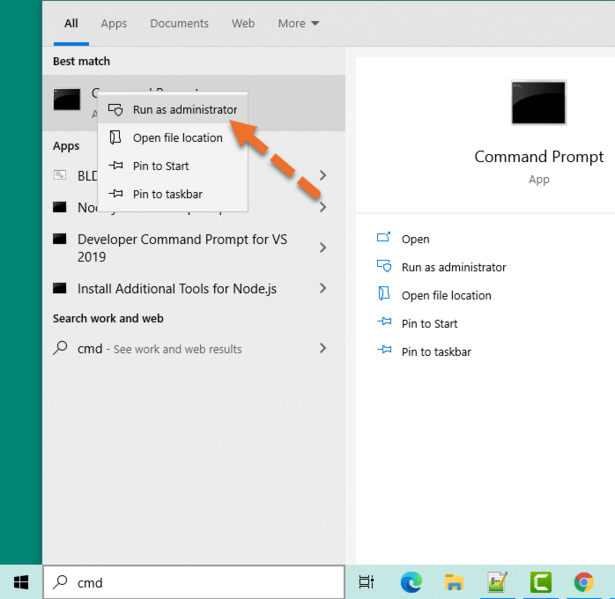Click the Command Prompt best match icon
Image resolution: width=615 pixels, height=599 pixels.
67,100
